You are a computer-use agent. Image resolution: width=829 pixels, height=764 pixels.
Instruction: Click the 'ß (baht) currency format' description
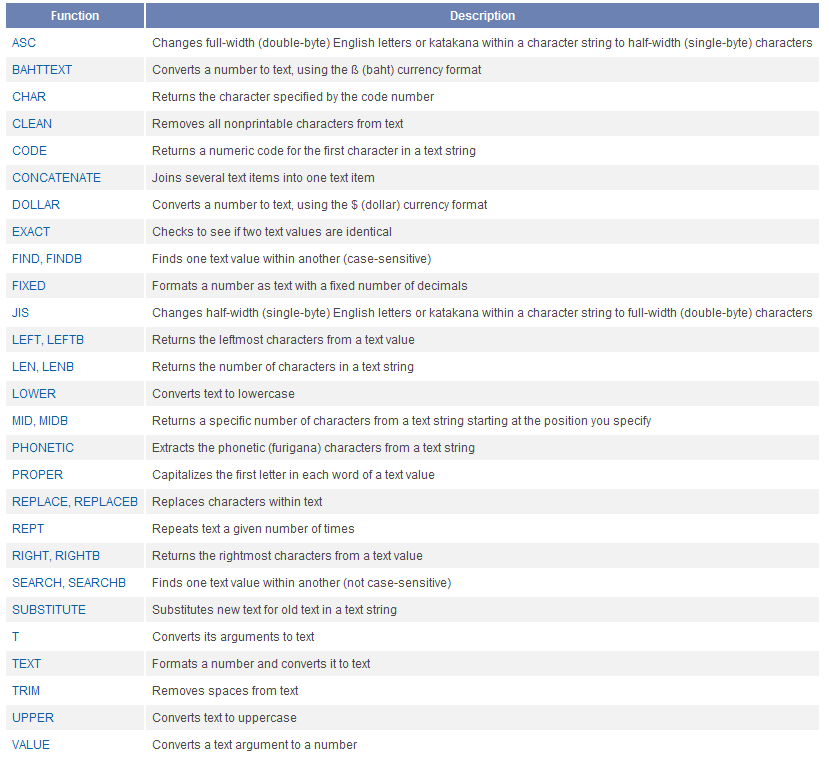[317, 70]
